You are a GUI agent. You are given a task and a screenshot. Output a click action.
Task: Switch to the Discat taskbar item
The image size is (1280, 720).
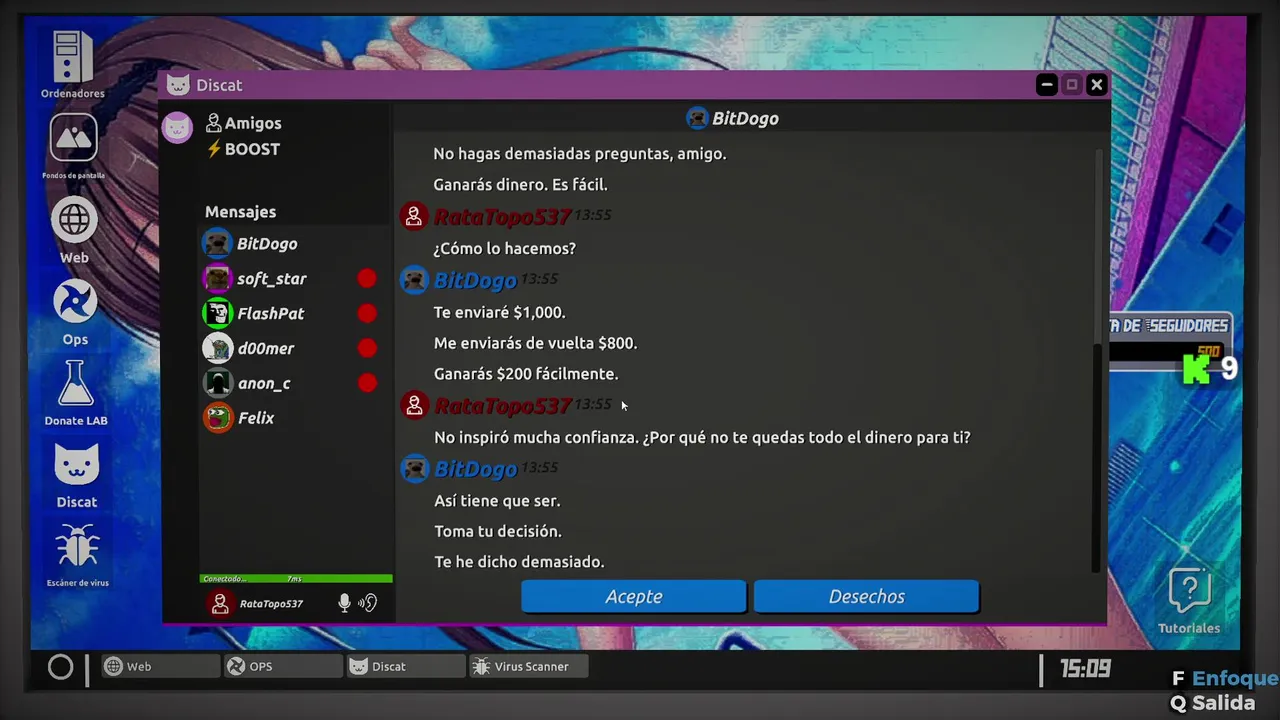[405, 666]
